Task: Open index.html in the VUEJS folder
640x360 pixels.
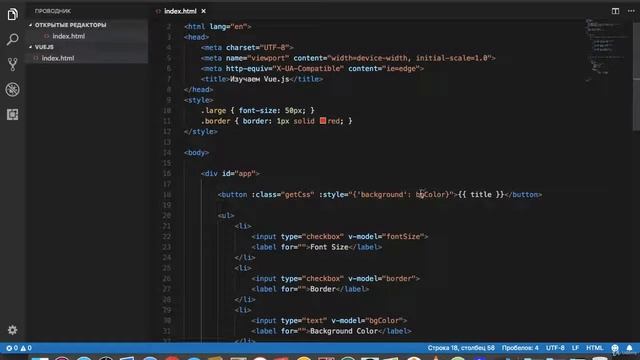Action: tap(58, 58)
